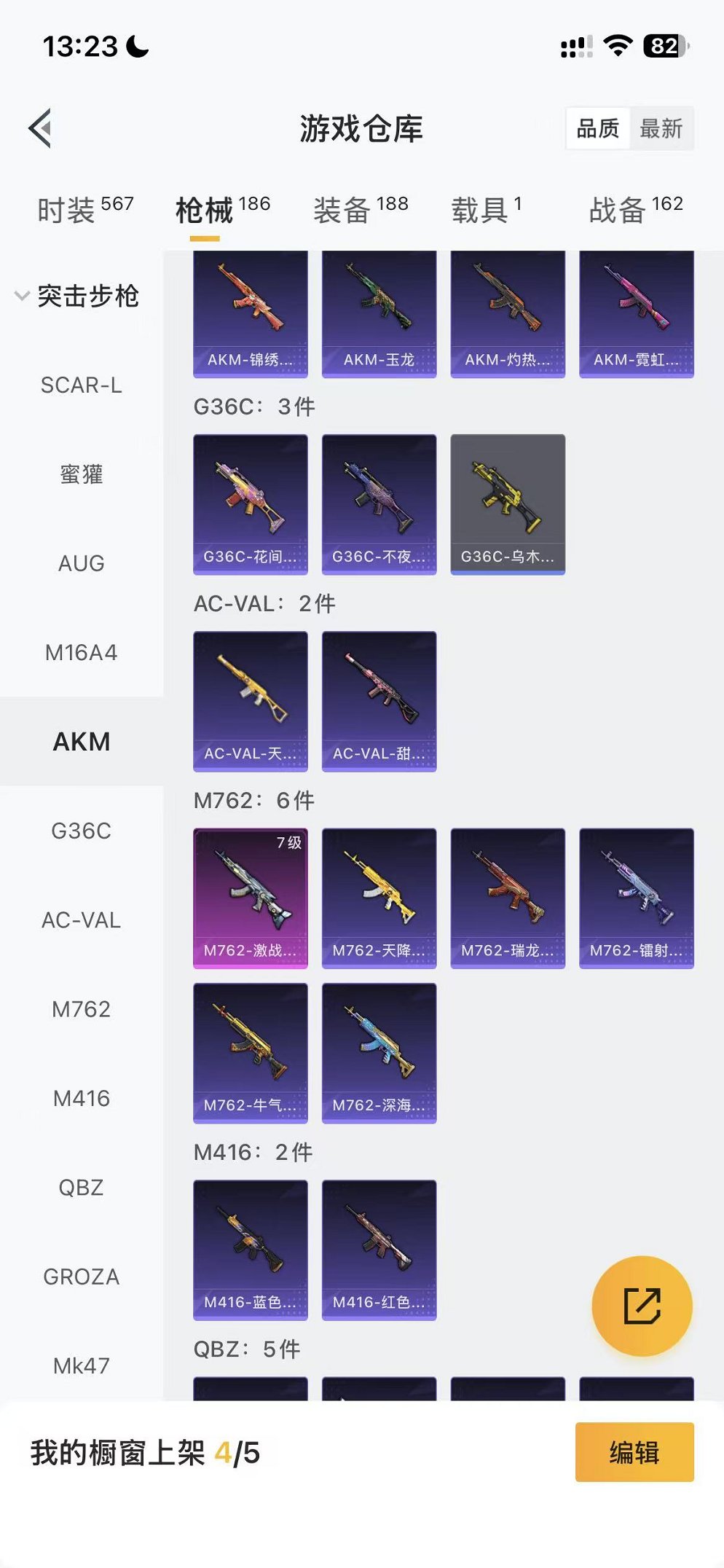Switch sorting to 品质
Image resolution: width=724 pixels, height=1568 pixels.
click(x=598, y=129)
